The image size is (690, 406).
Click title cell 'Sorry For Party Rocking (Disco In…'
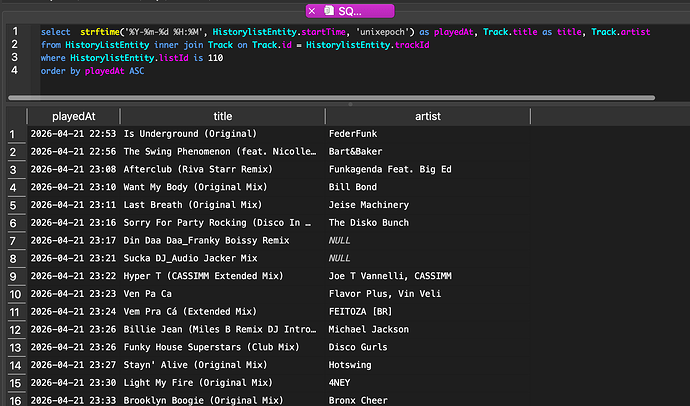(x=223, y=223)
